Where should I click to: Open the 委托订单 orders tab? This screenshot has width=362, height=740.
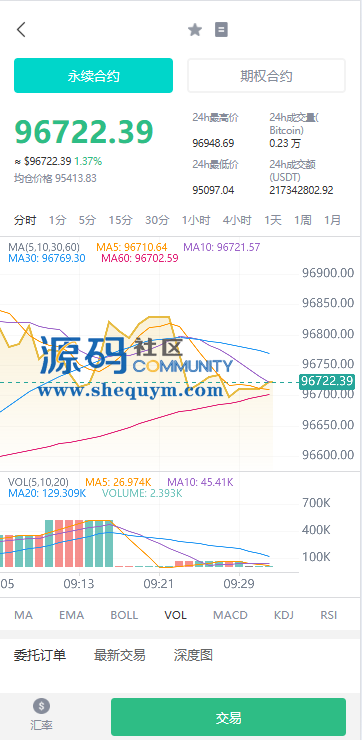[40, 655]
